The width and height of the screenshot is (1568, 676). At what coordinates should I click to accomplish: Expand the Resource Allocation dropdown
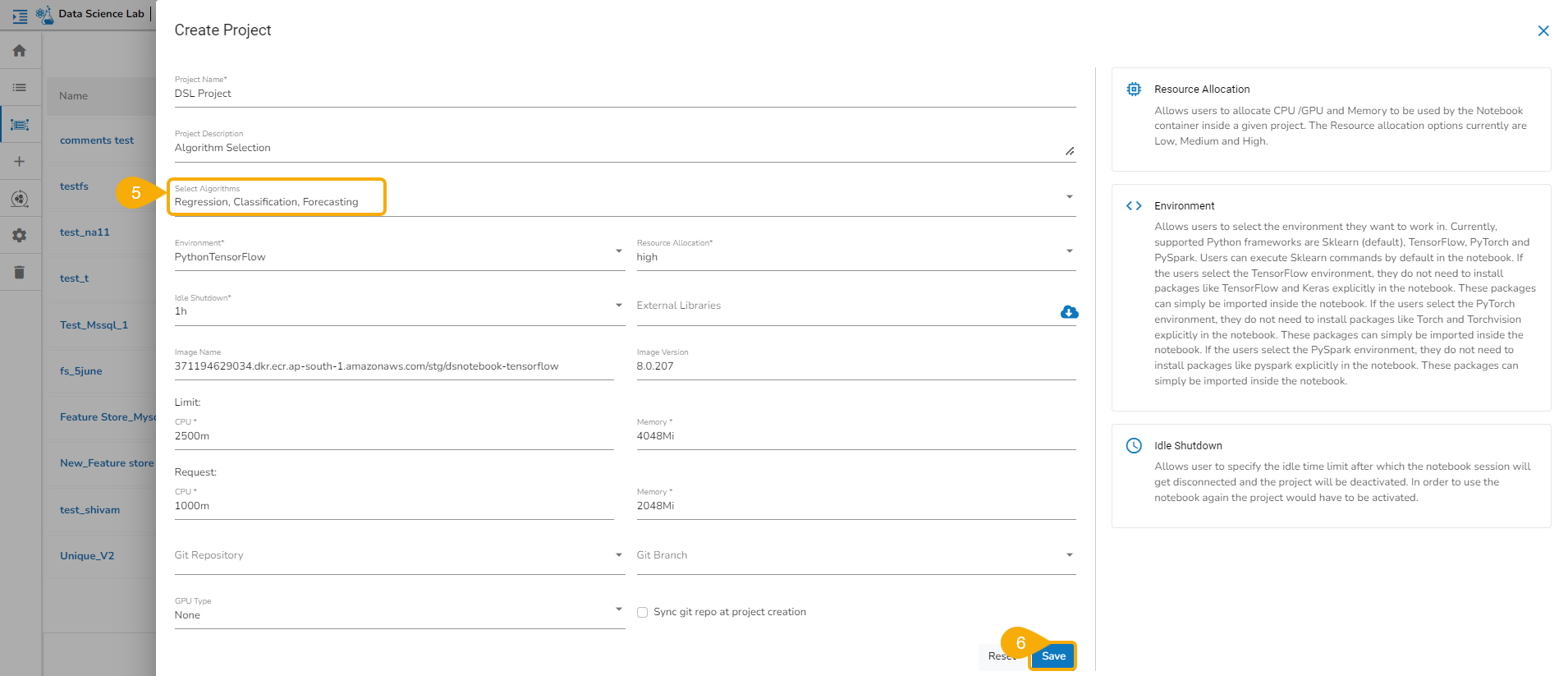pyautogui.click(x=1069, y=251)
